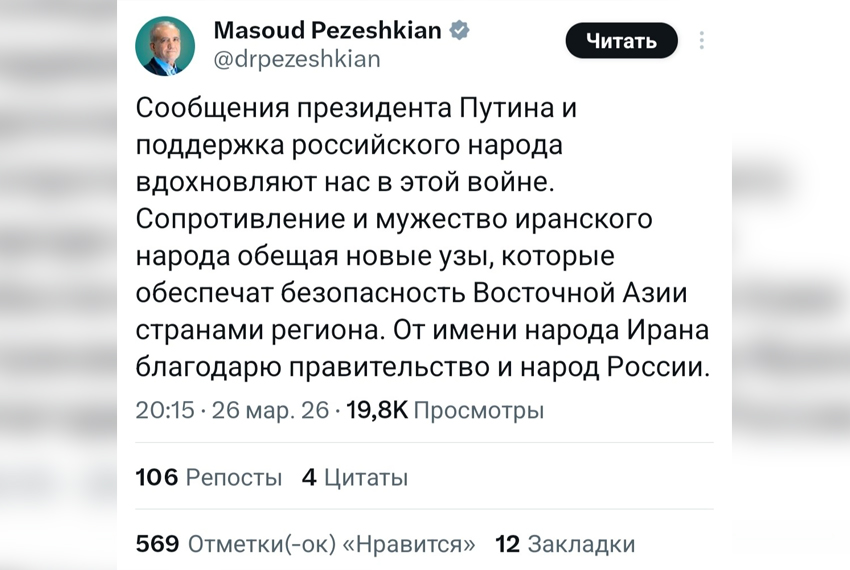
Task: Click the 12 Закладки bookmarks count
Action: (565, 544)
